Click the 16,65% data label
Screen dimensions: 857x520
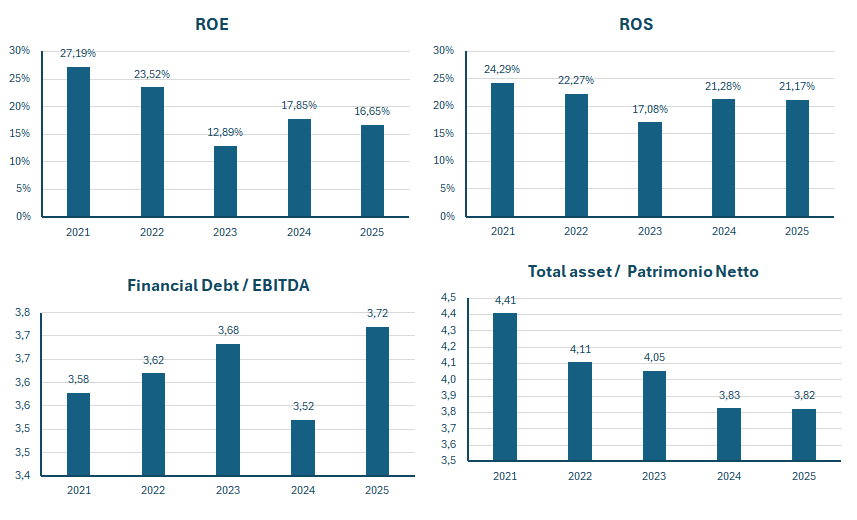click(372, 111)
